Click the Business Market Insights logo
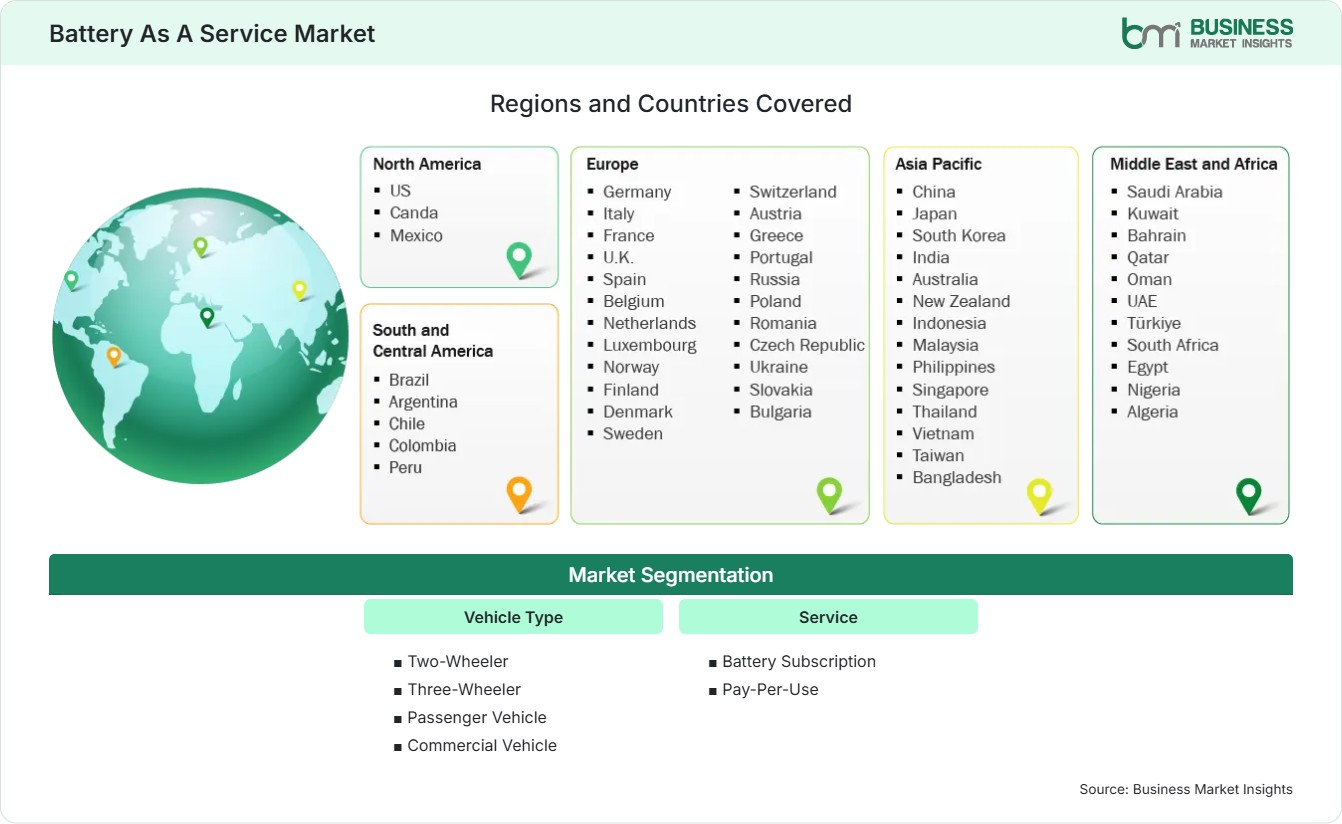The height and width of the screenshot is (824, 1342). 1207,32
